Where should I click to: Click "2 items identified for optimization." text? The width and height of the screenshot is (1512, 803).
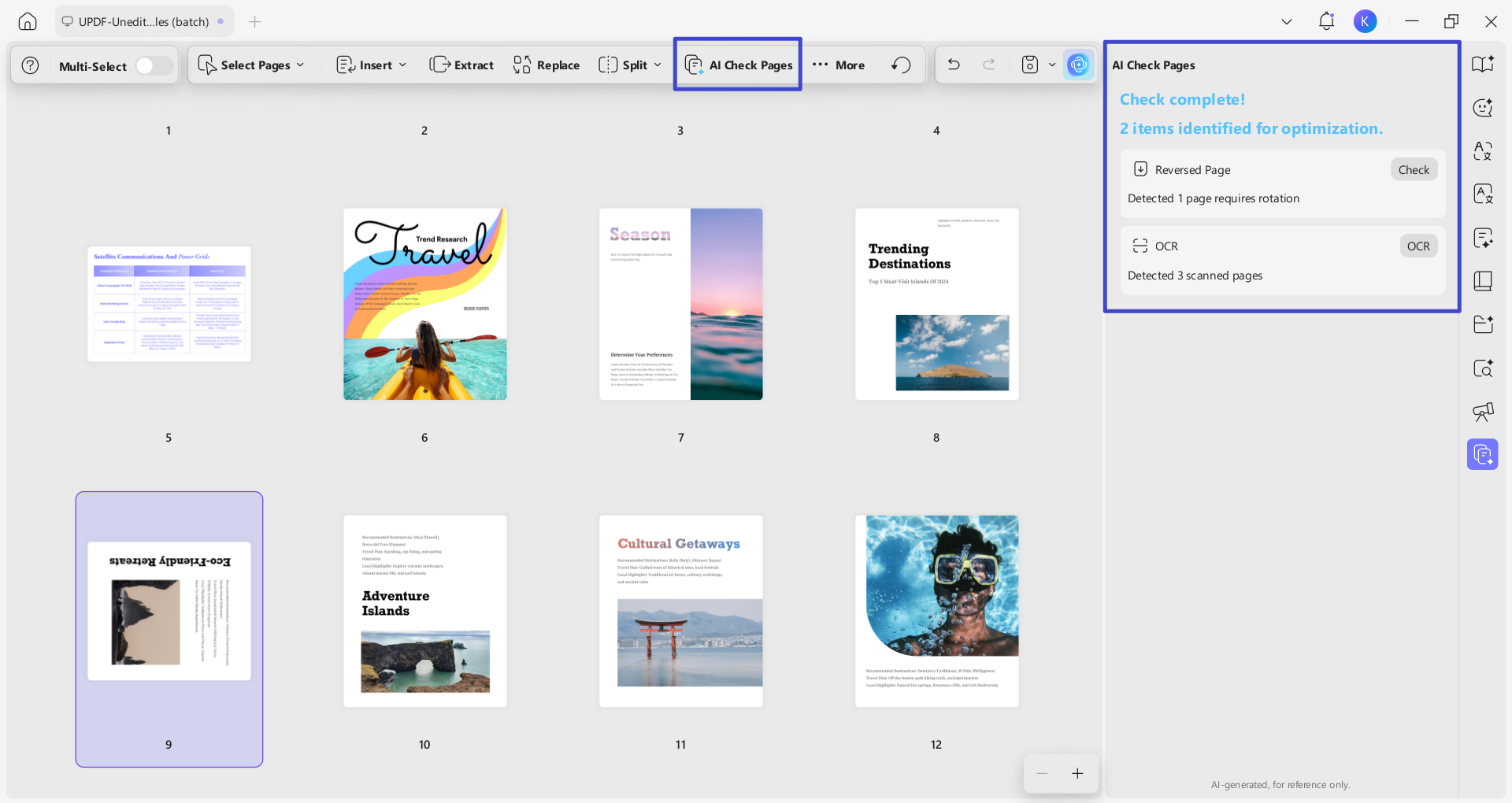tap(1251, 128)
